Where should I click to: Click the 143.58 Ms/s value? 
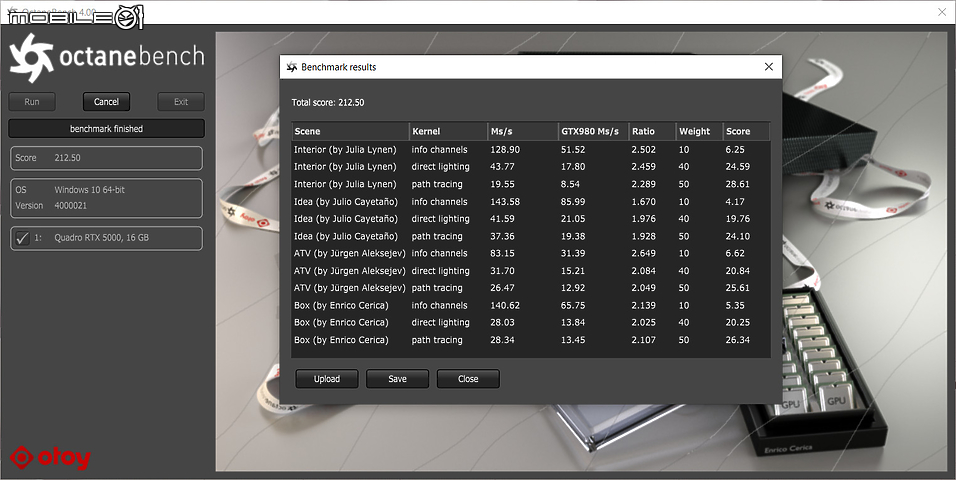(505, 201)
